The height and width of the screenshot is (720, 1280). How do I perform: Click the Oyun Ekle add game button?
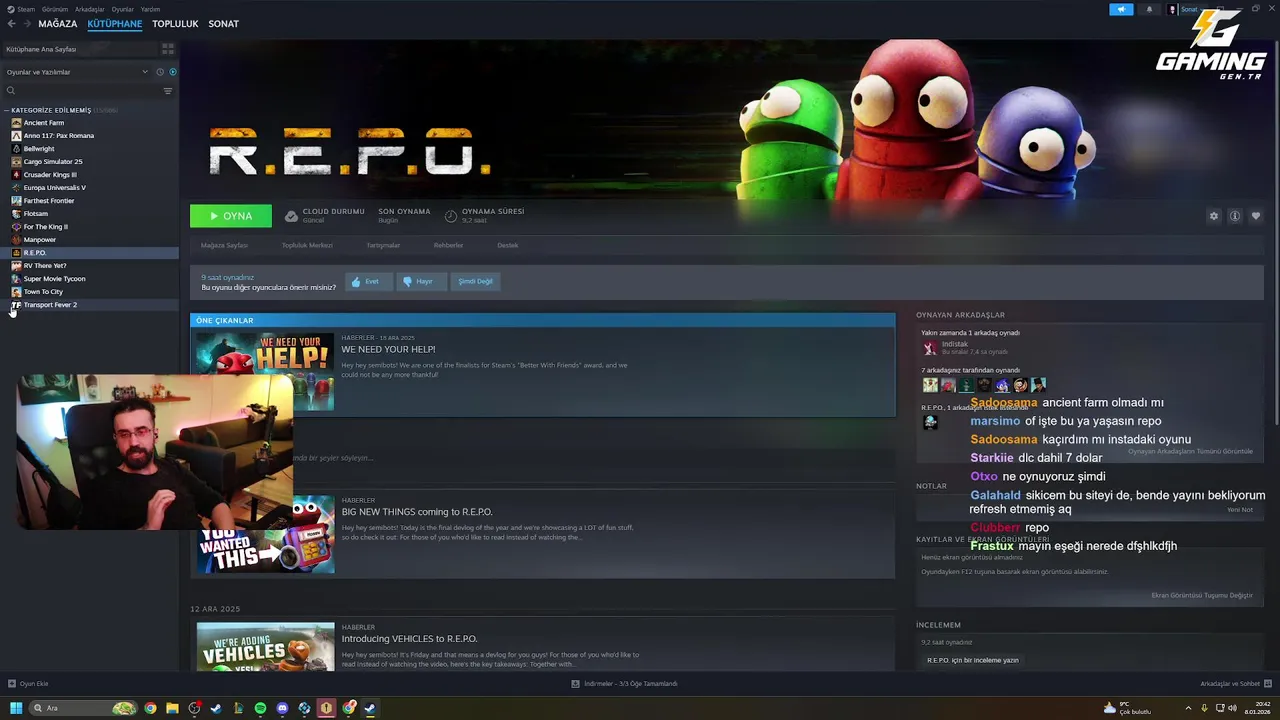pos(28,684)
